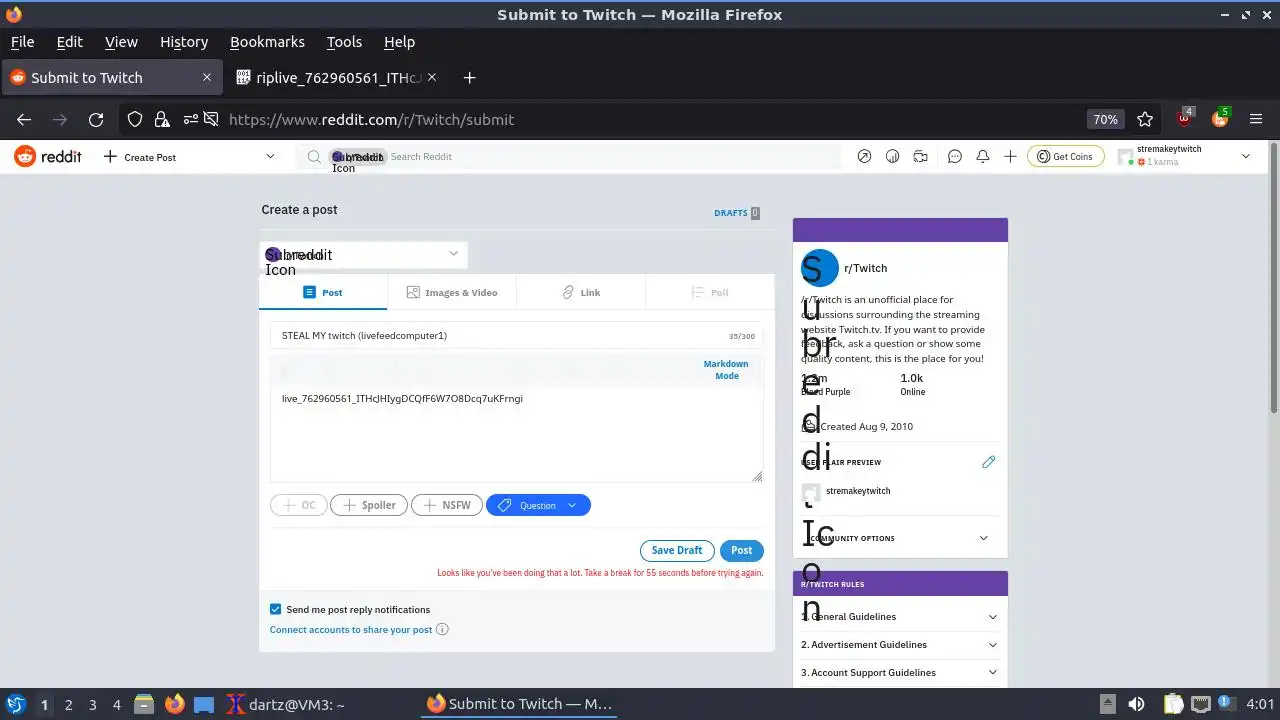Open the uBlock Origin extension icon
Viewport: 1280px width, 720px height.
tap(1185, 117)
